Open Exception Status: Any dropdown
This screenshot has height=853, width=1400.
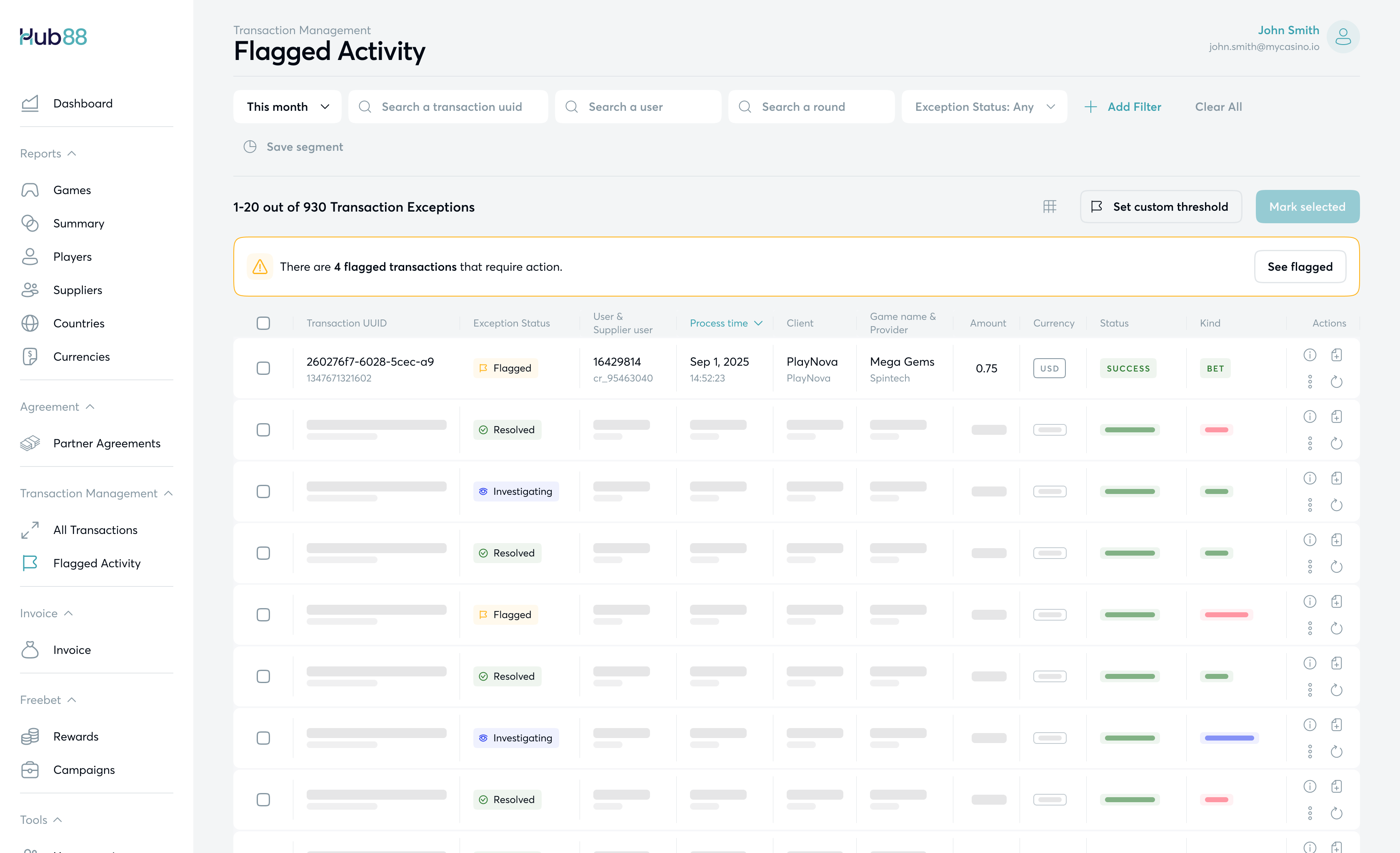[984, 107]
